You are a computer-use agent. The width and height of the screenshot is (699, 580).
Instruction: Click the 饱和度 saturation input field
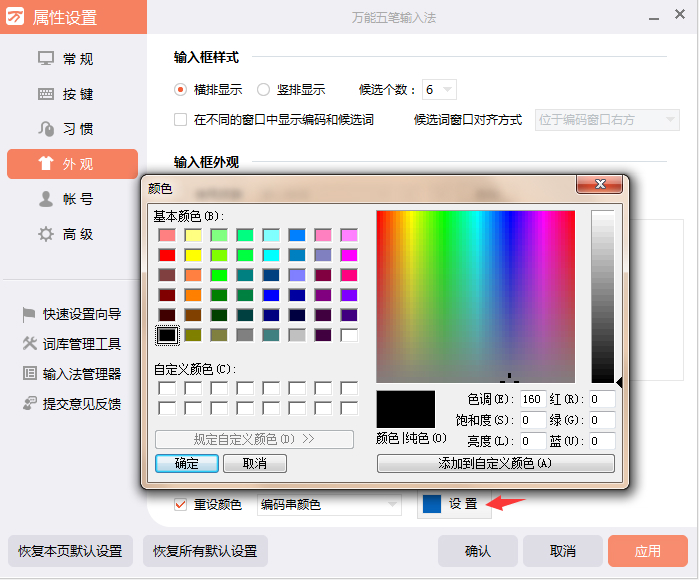[533, 420]
